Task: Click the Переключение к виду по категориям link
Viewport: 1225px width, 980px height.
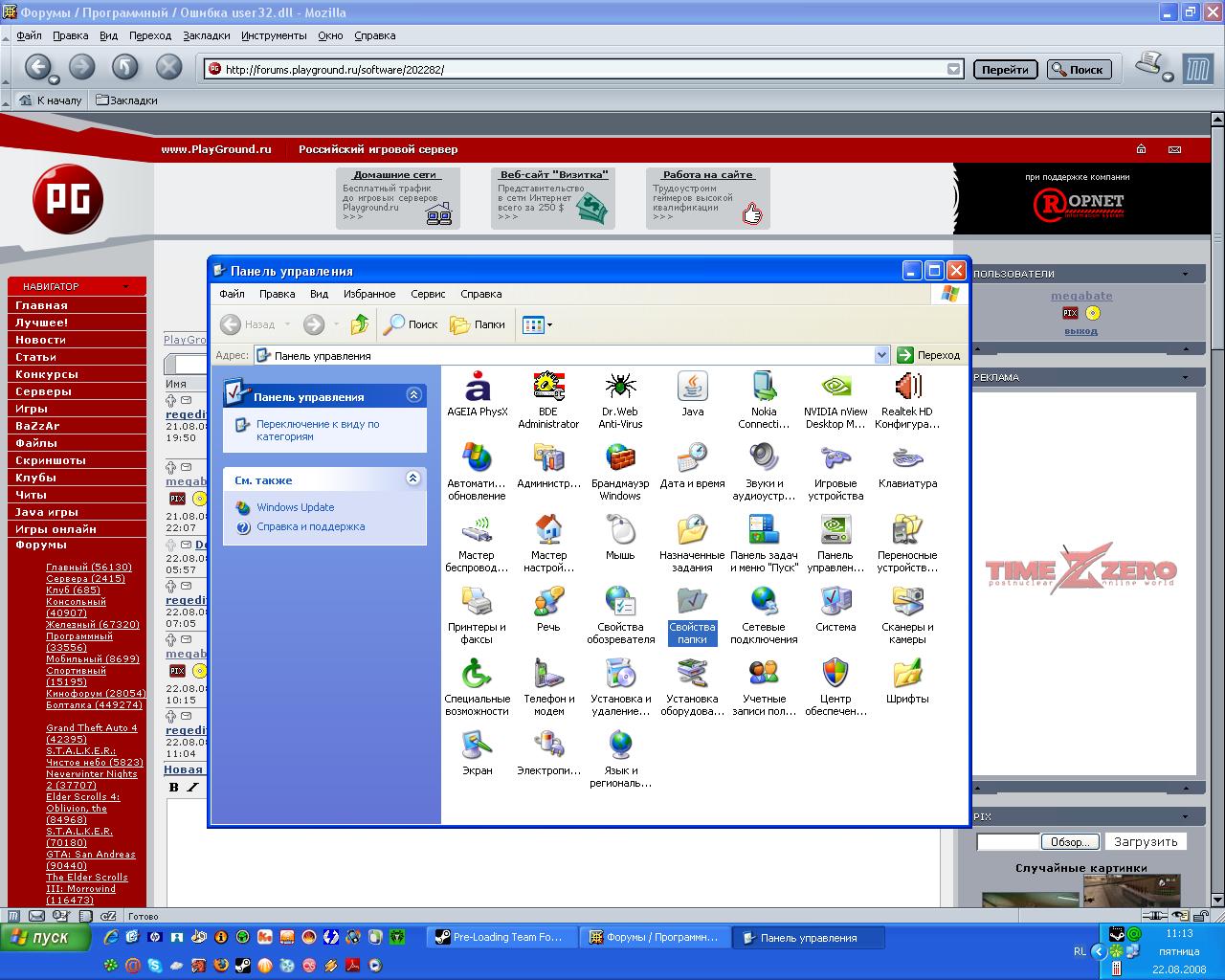Action: 317,430
